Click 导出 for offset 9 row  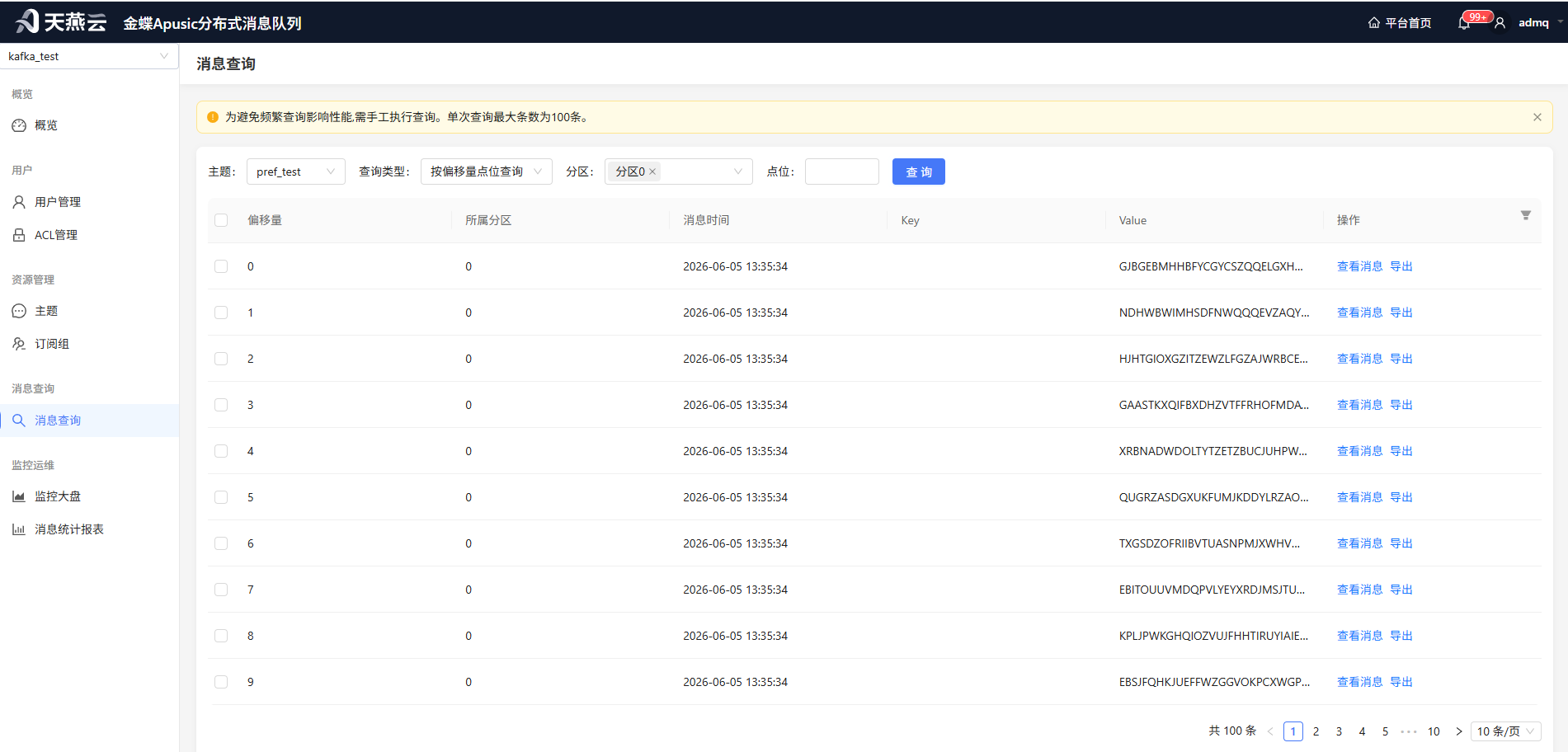point(1401,682)
